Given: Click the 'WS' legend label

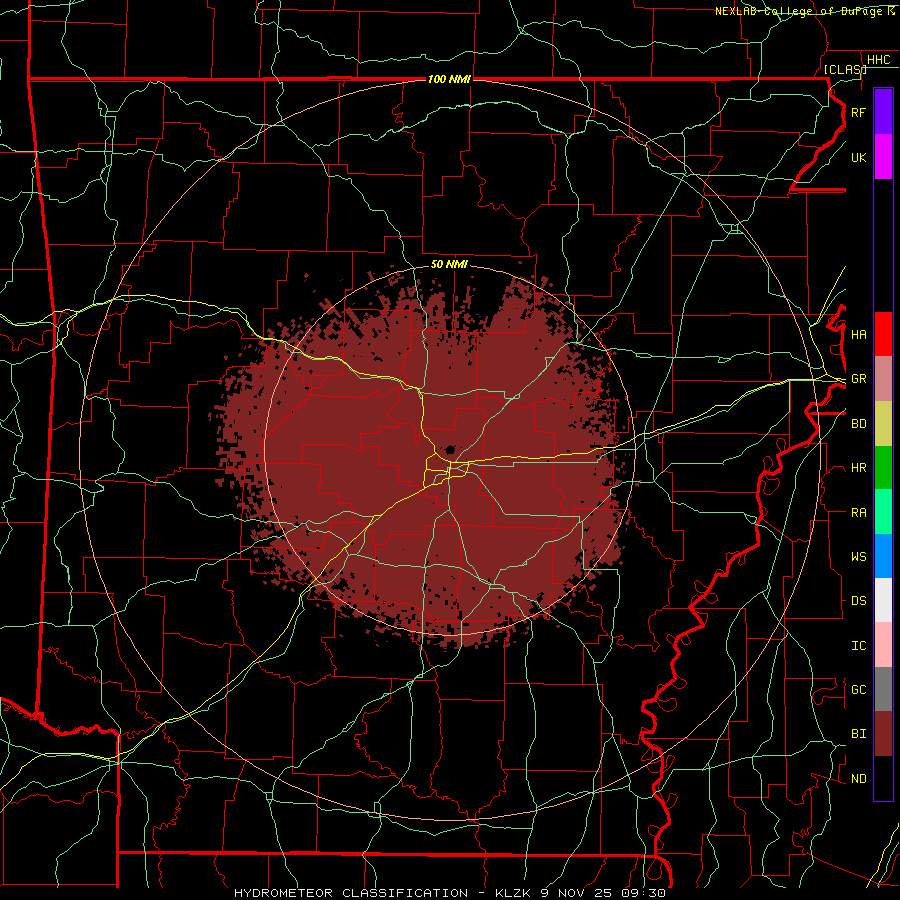Looking at the screenshot, I should point(858,557).
